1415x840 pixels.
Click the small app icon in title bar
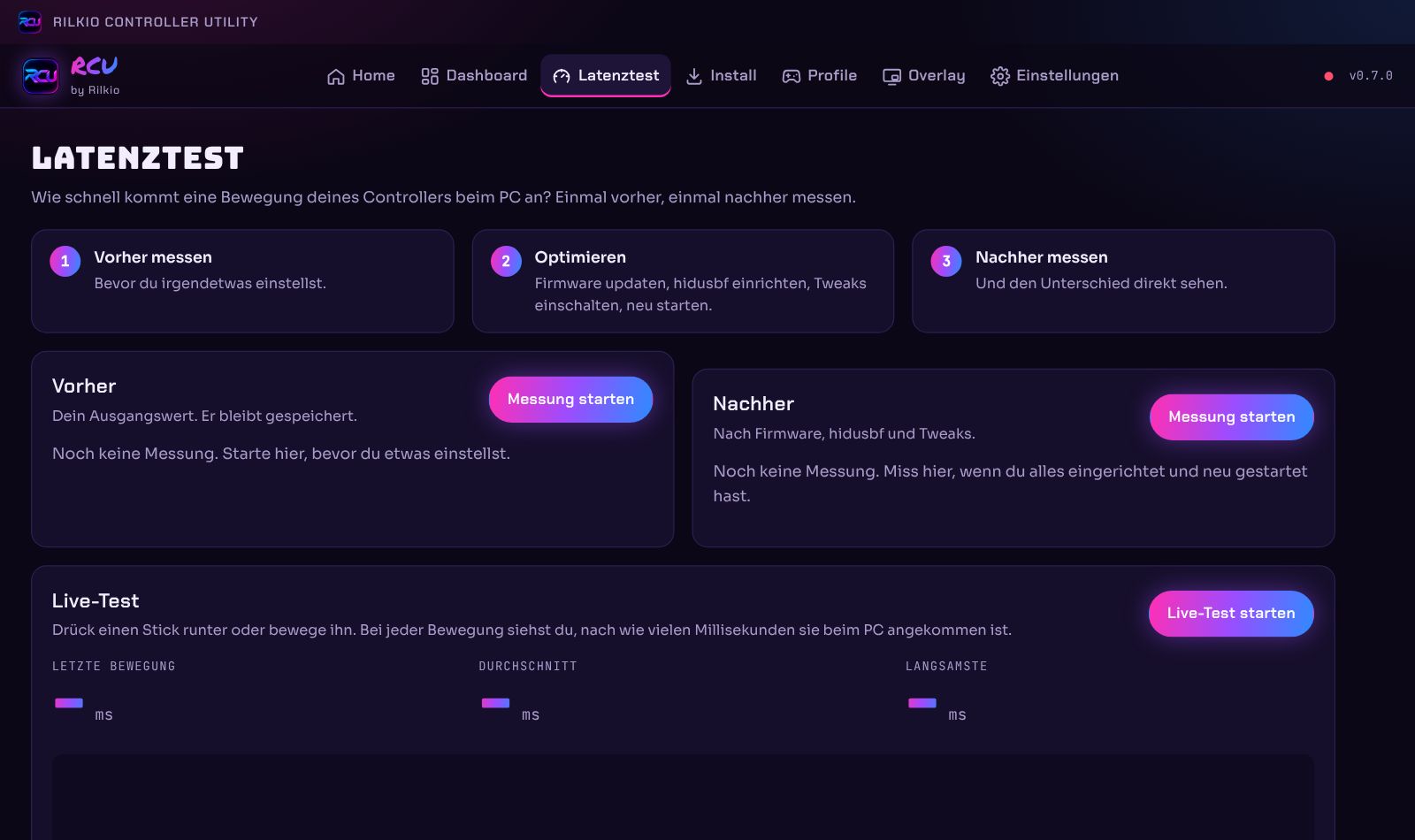pos(30,21)
